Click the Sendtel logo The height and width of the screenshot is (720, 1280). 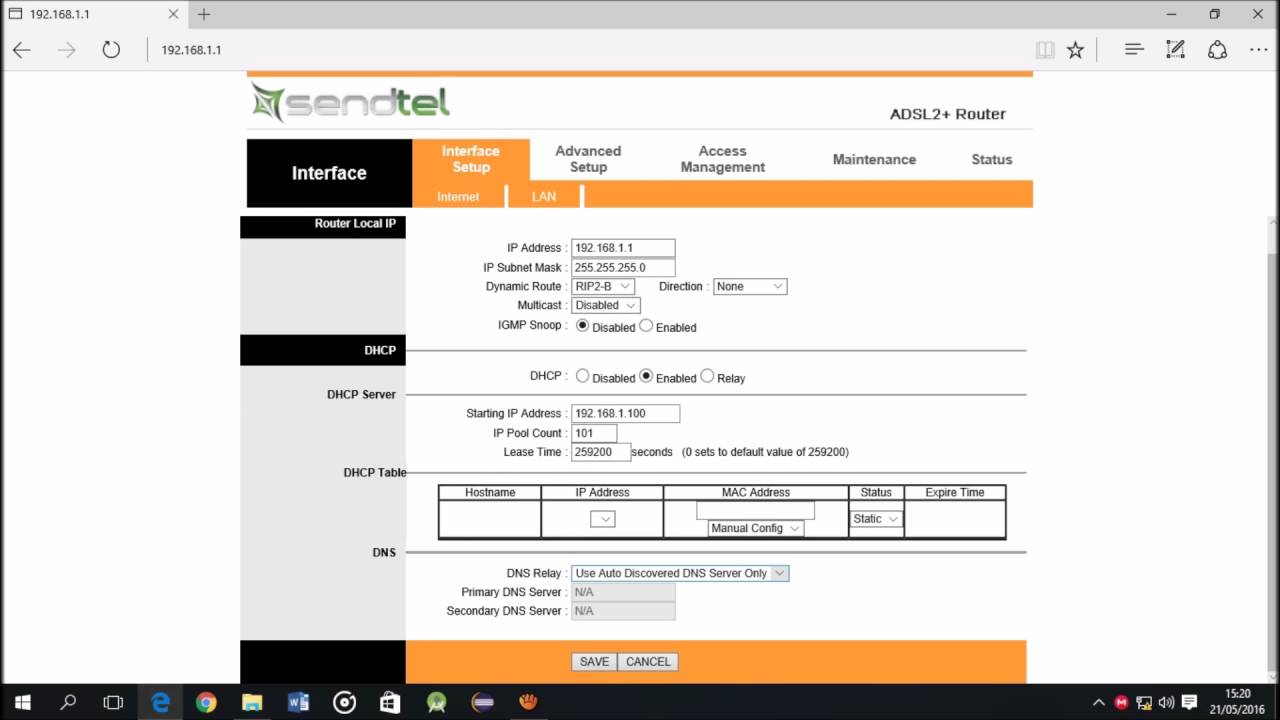point(350,101)
